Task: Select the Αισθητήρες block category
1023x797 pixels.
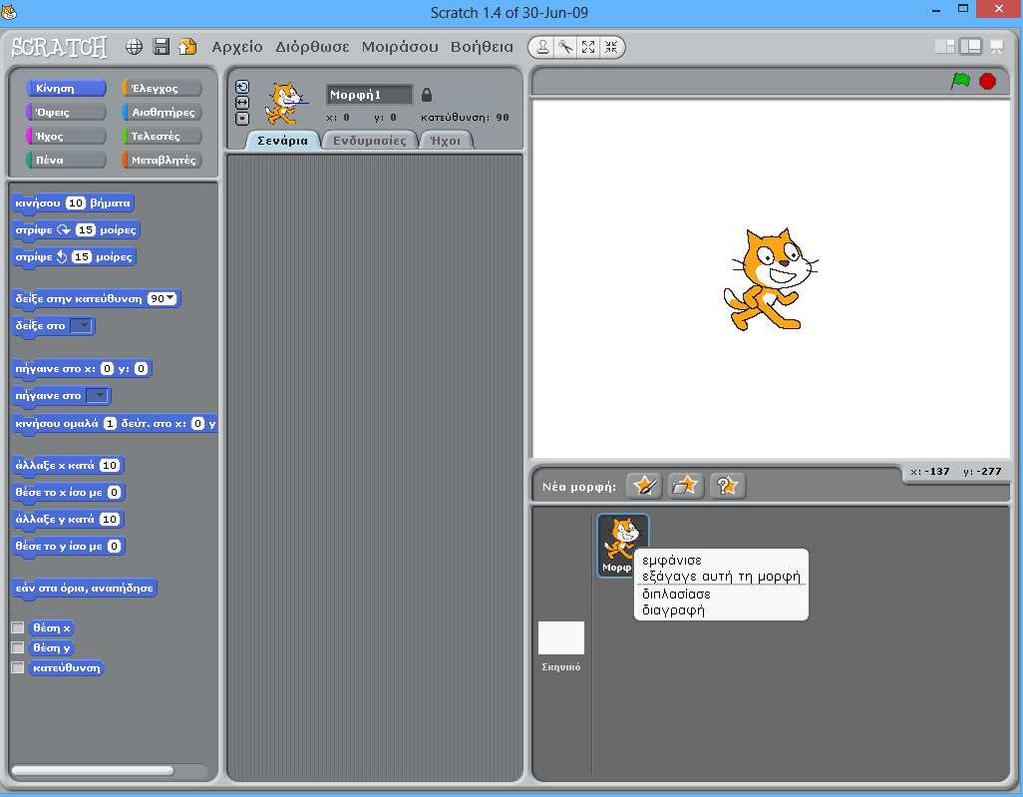Action: [x=162, y=112]
